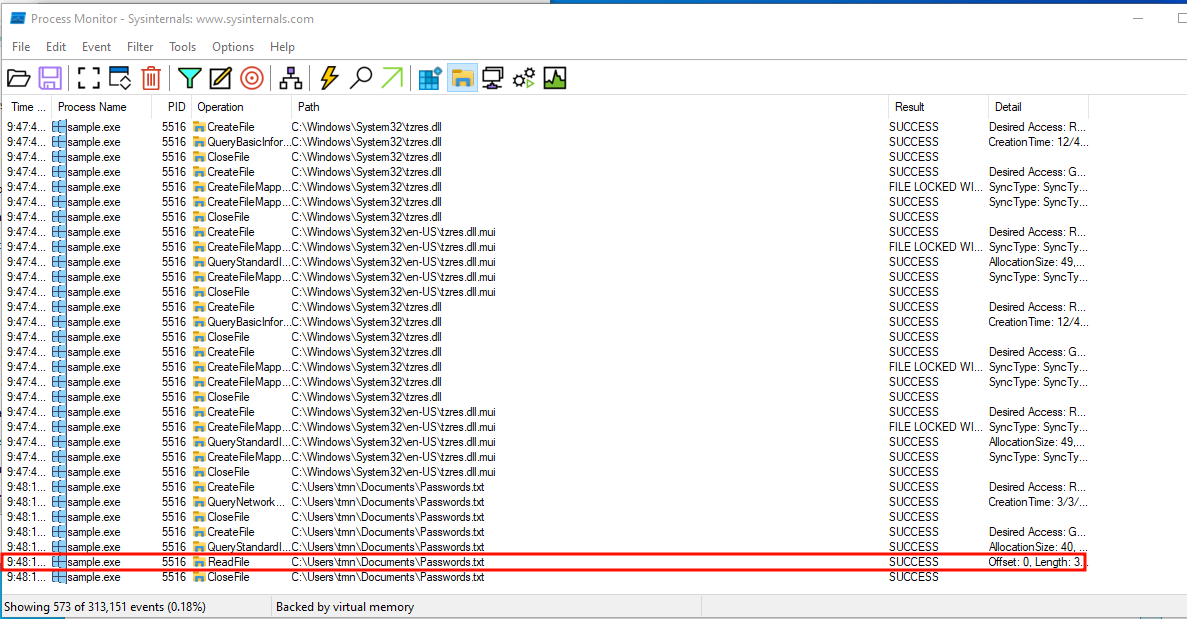Viewport: 1187px width, 619px height.
Task: Toggle Show File System Activity
Action: tap(462, 78)
